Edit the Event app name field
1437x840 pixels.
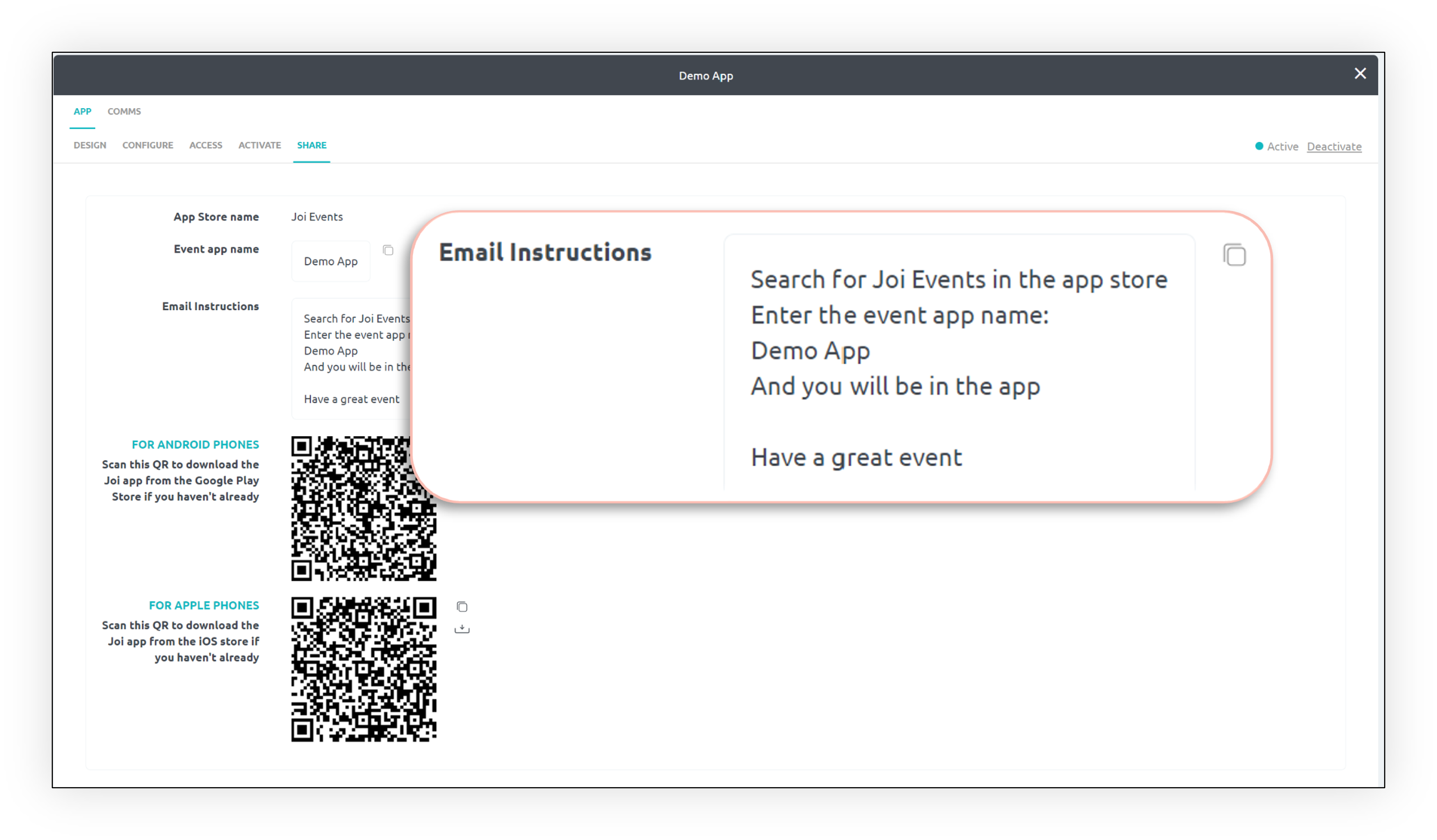pos(331,261)
